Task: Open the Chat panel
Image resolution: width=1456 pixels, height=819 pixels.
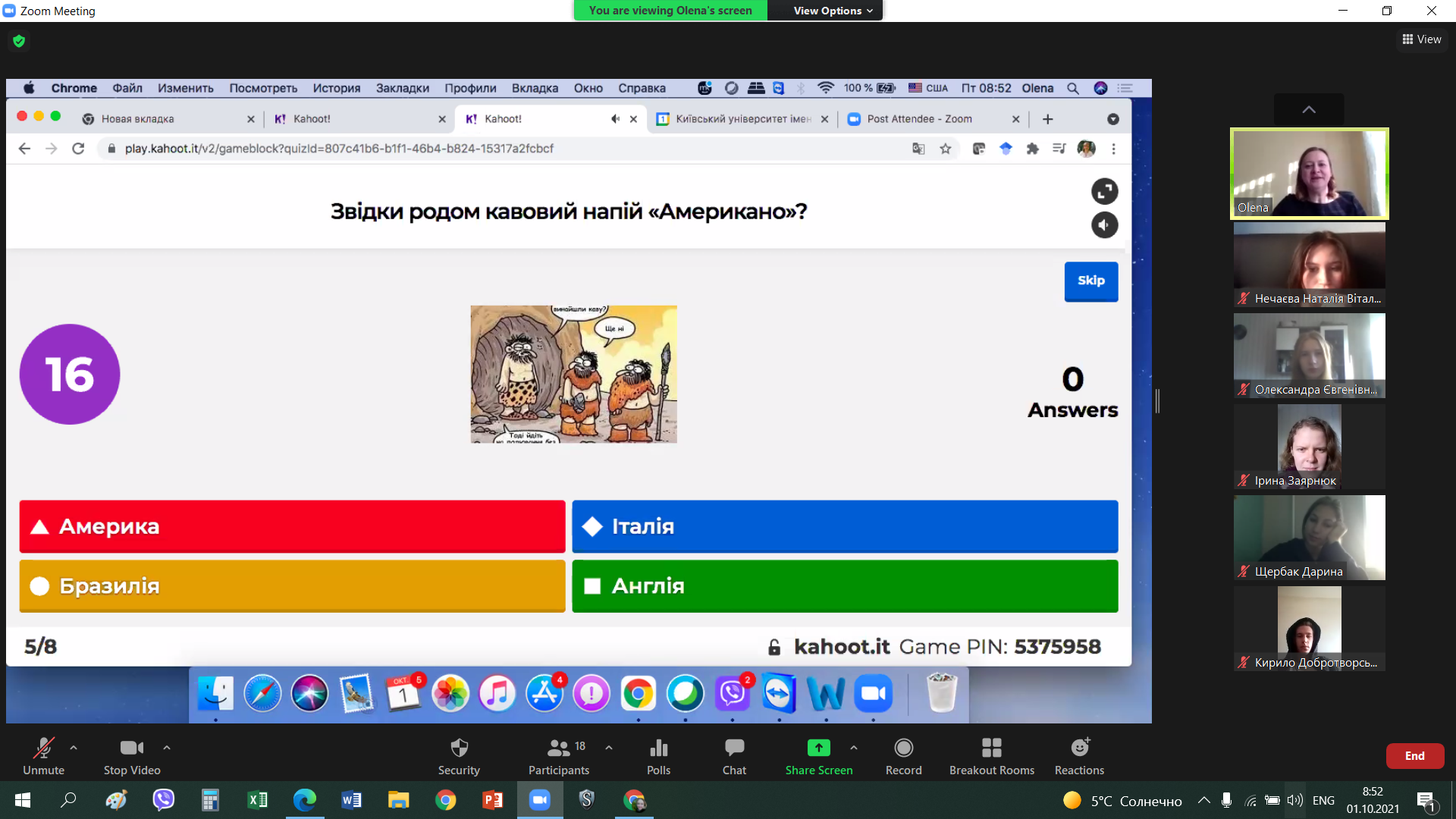Action: tap(733, 748)
